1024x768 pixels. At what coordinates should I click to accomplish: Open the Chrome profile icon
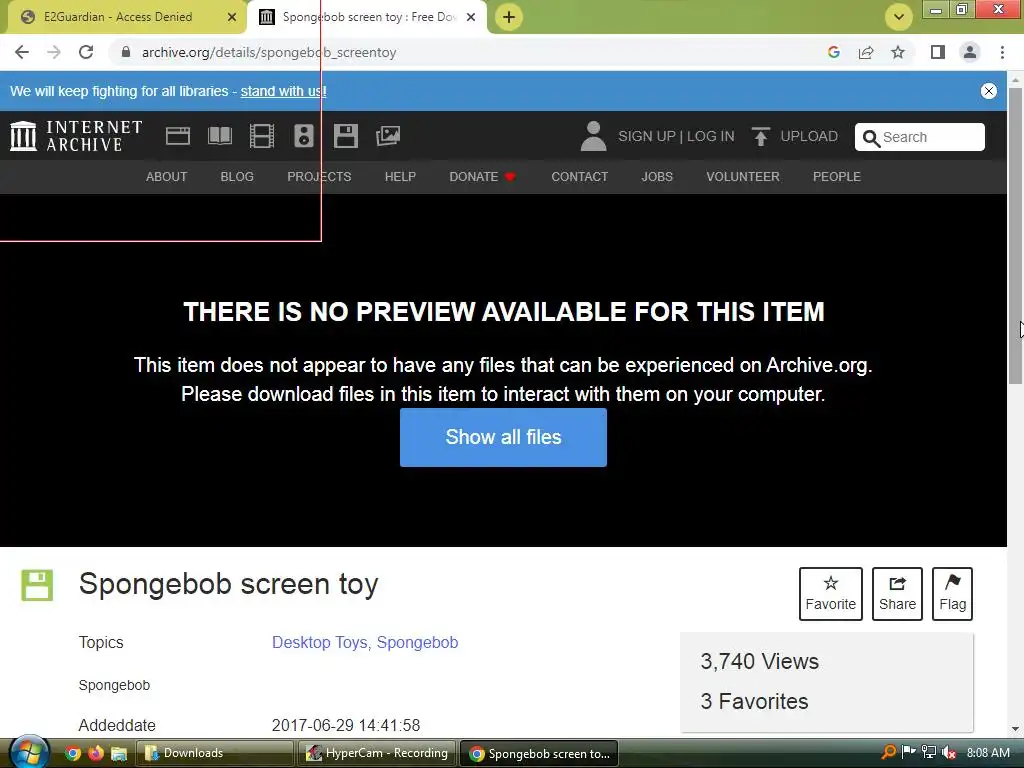tap(970, 52)
